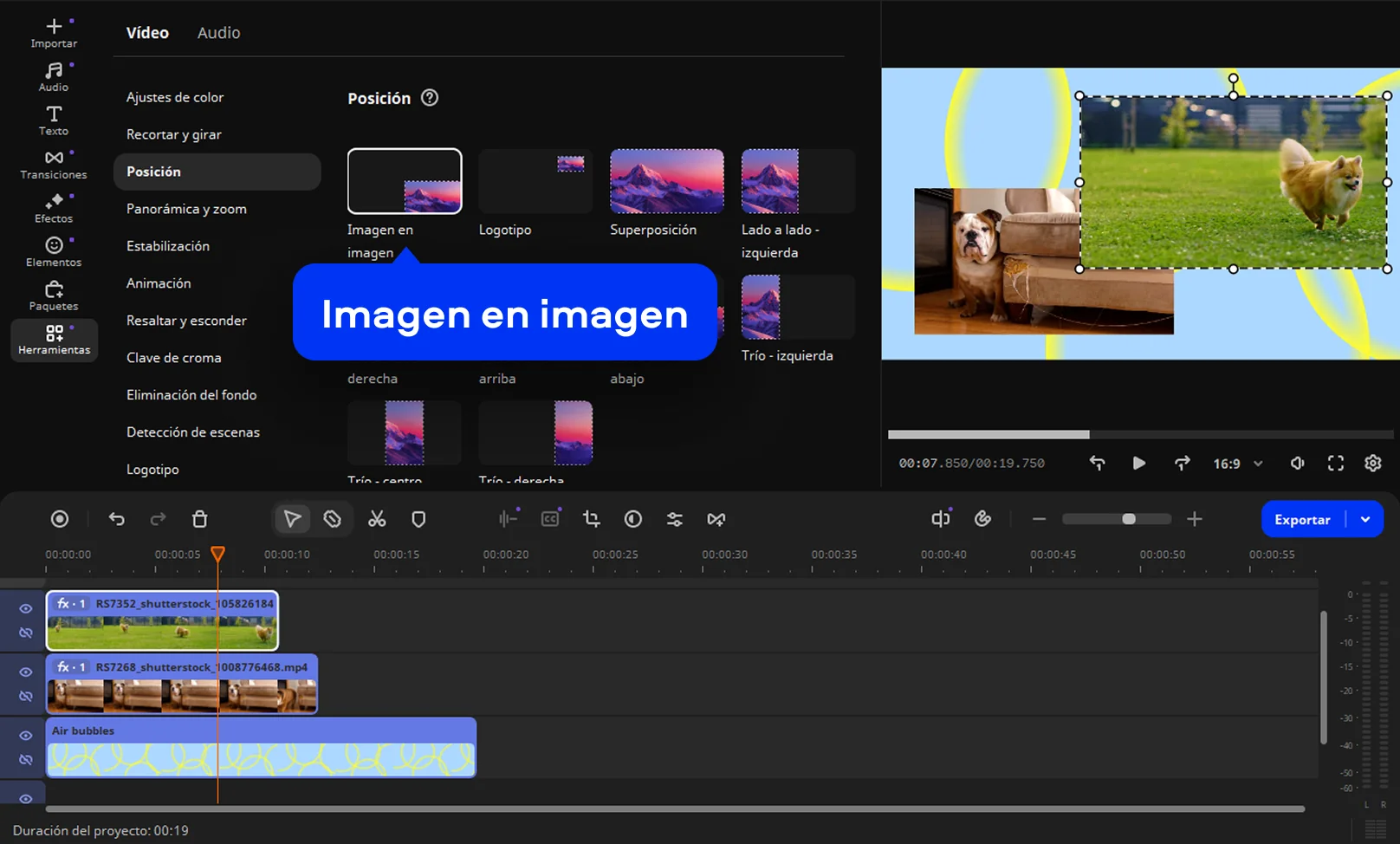Toggle visibility of Air bubbles track

26,736
